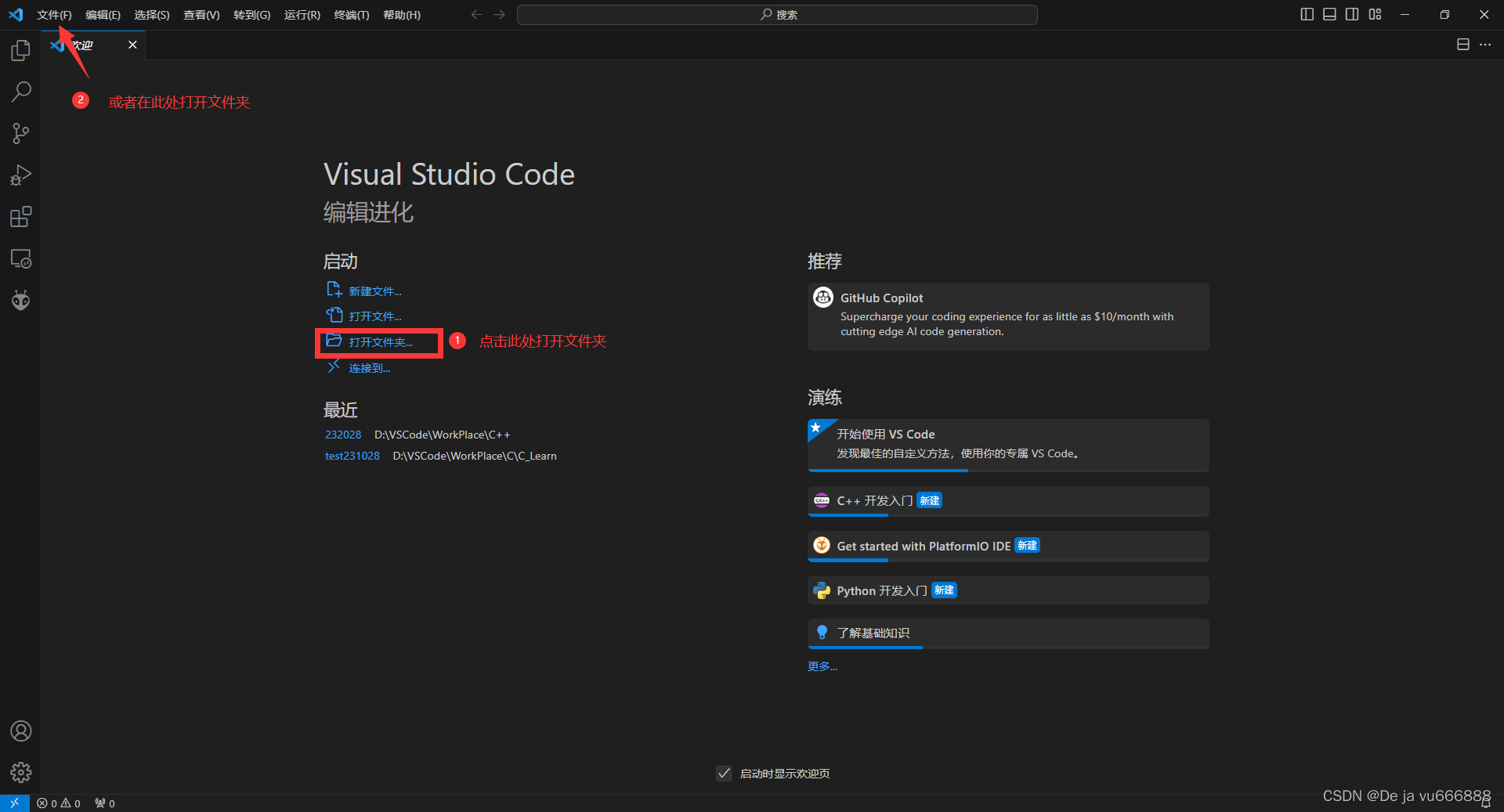This screenshot has width=1504, height=812.
Task: Open Get started with PlatformIO IDE walkthrough
Action: (x=1008, y=546)
